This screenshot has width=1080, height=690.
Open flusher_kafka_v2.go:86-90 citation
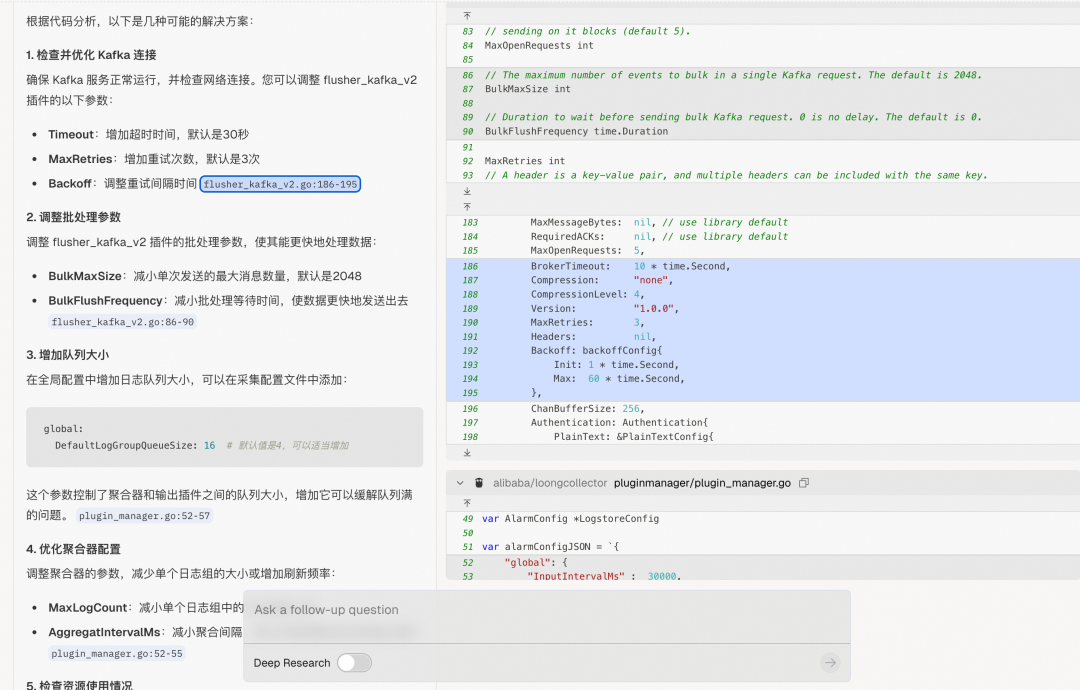pos(123,322)
